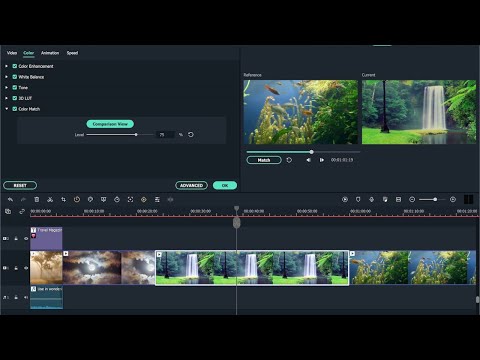Select the Color tab

[28, 53]
